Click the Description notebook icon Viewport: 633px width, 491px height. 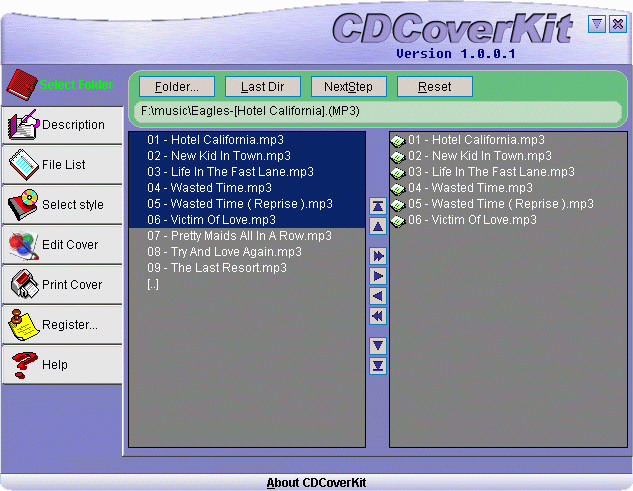click(x=23, y=125)
